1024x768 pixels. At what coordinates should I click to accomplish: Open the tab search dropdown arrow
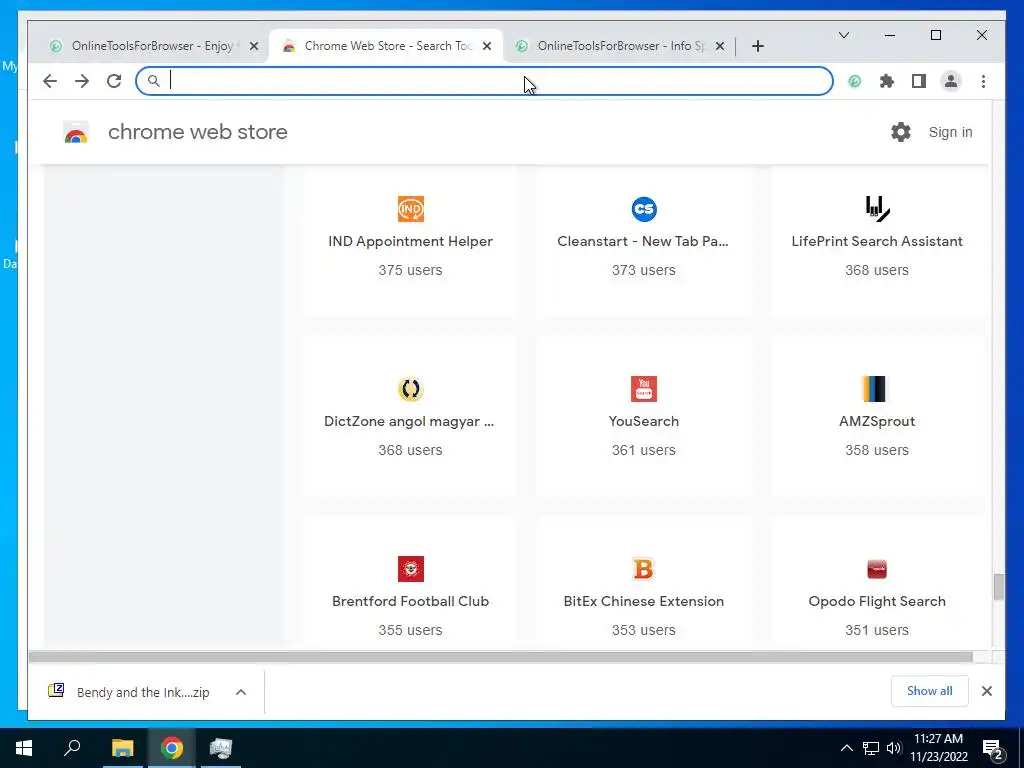click(x=844, y=35)
